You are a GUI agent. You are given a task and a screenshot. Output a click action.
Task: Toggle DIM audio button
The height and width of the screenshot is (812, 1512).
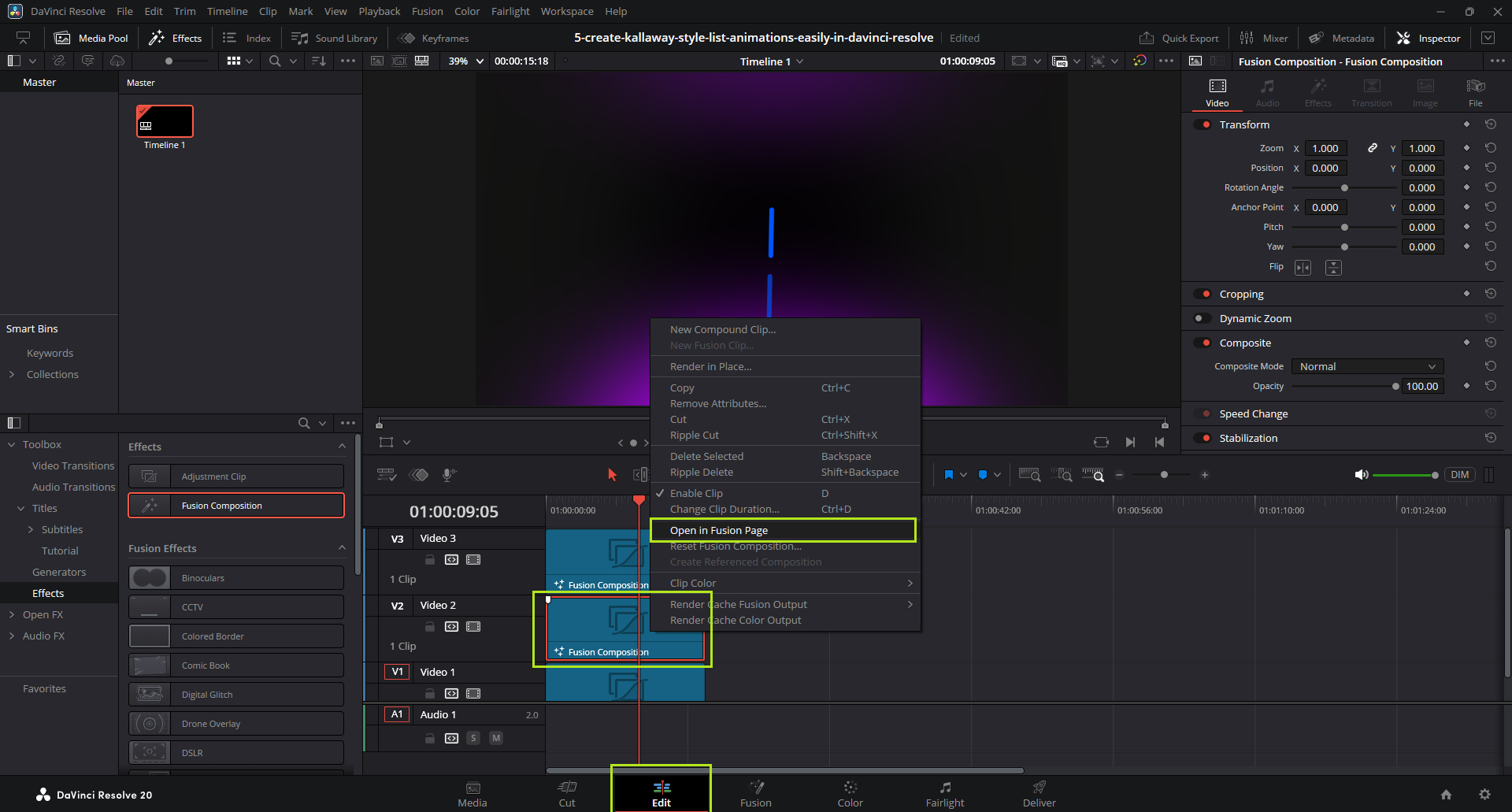(x=1459, y=475)
